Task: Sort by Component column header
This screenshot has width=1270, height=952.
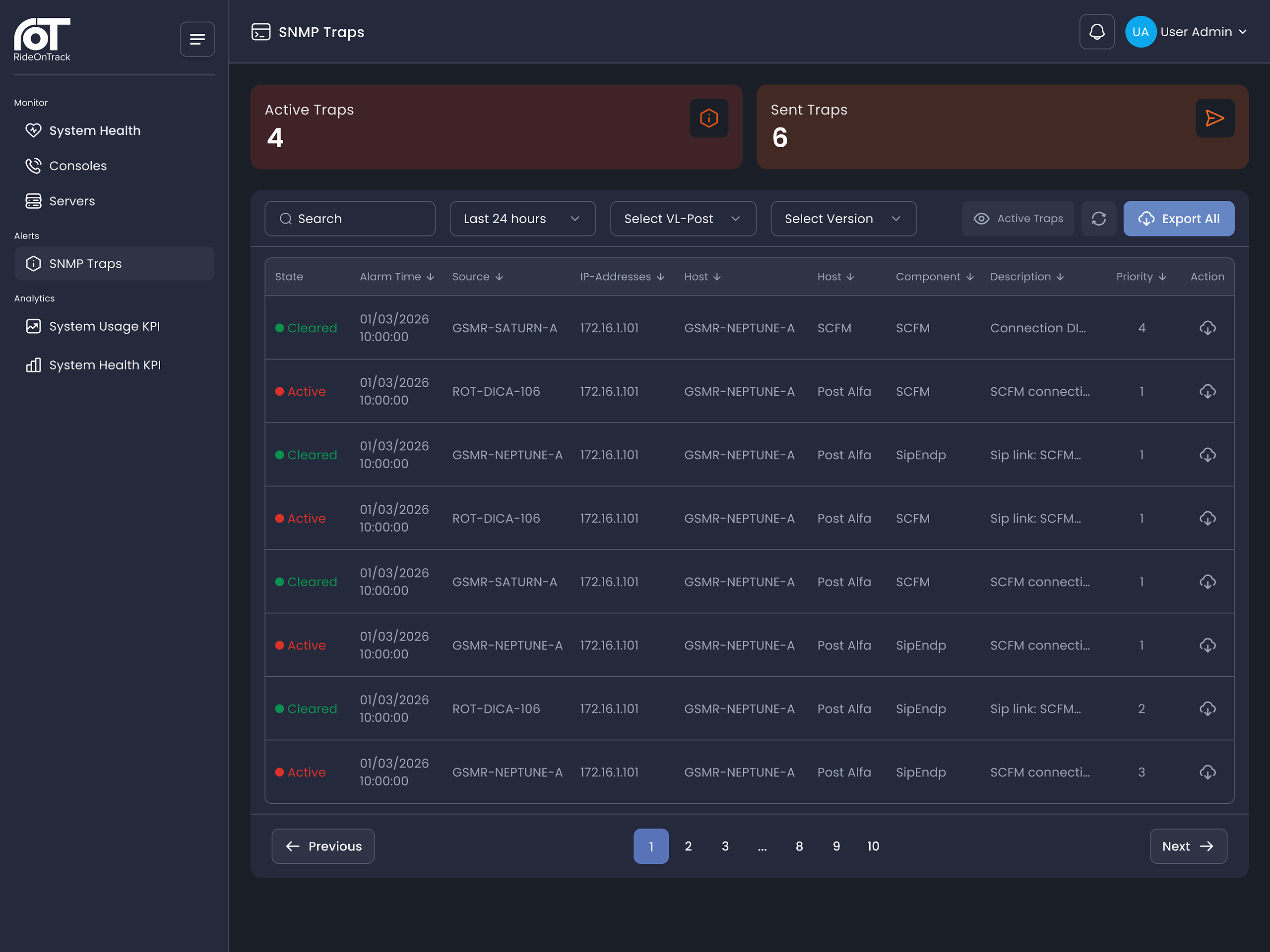Action: click(x=934, y=277)
